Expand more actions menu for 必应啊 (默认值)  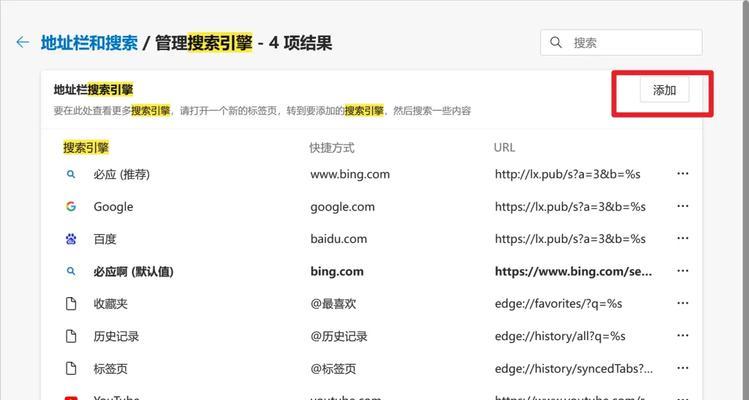[x=683, y=271]
